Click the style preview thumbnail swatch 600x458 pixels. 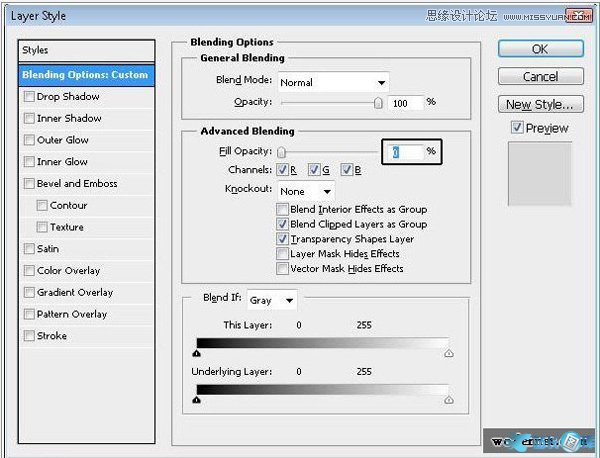540,168
